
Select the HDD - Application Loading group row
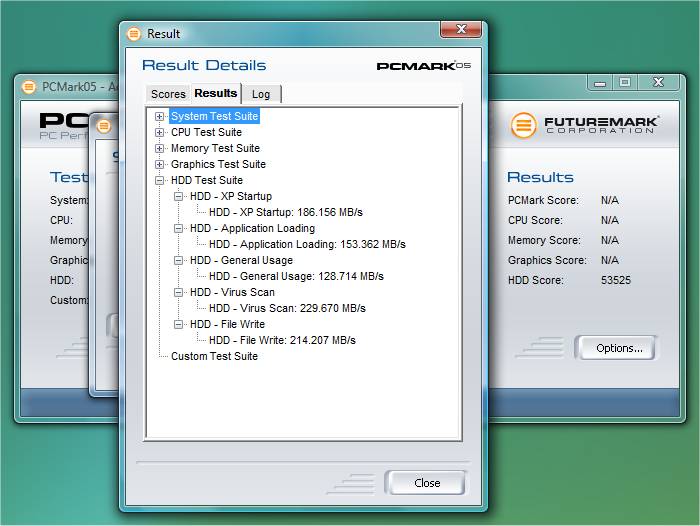click(252, 229)
